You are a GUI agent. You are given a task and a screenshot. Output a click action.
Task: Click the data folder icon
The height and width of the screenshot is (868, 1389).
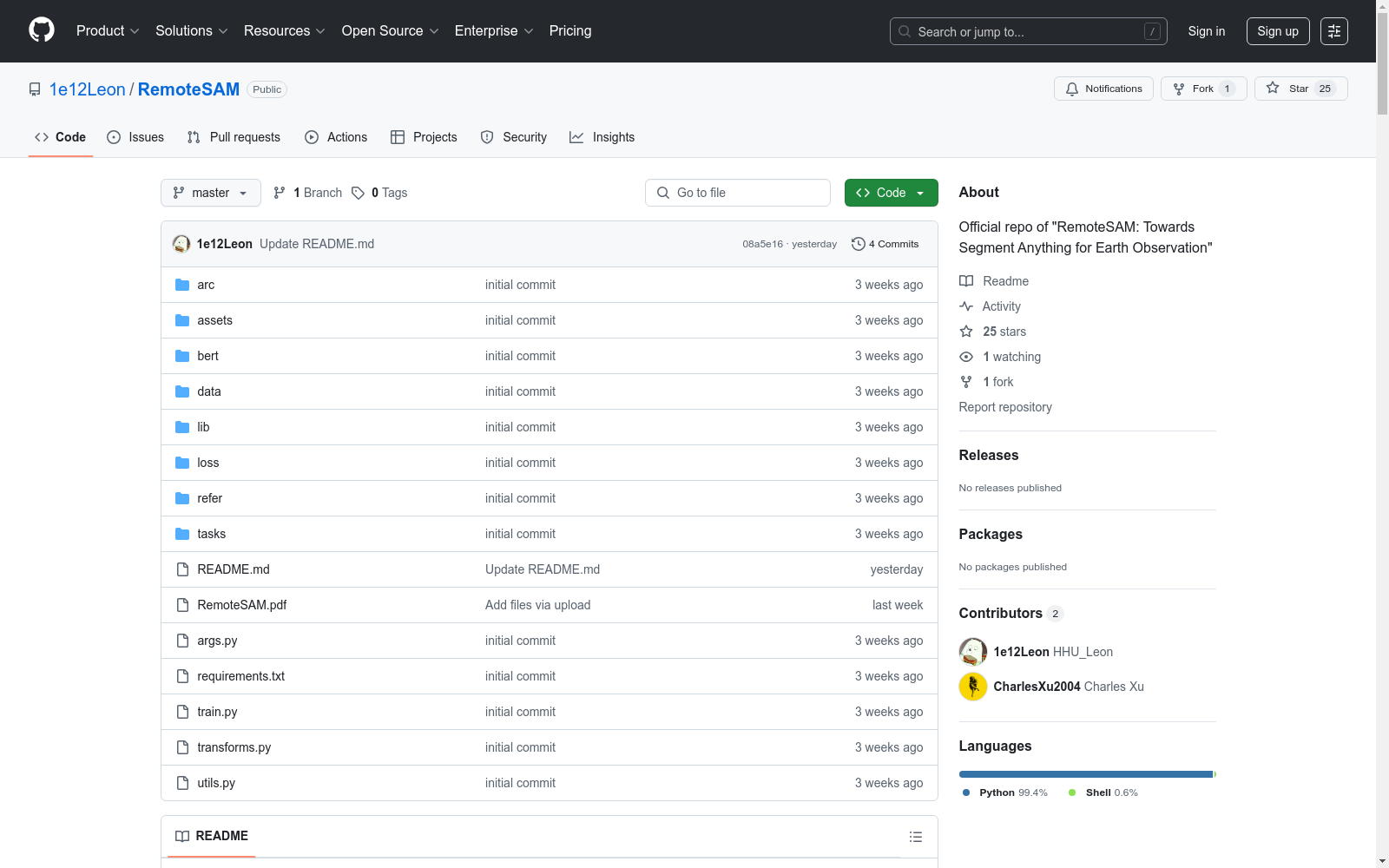(182, 391)
